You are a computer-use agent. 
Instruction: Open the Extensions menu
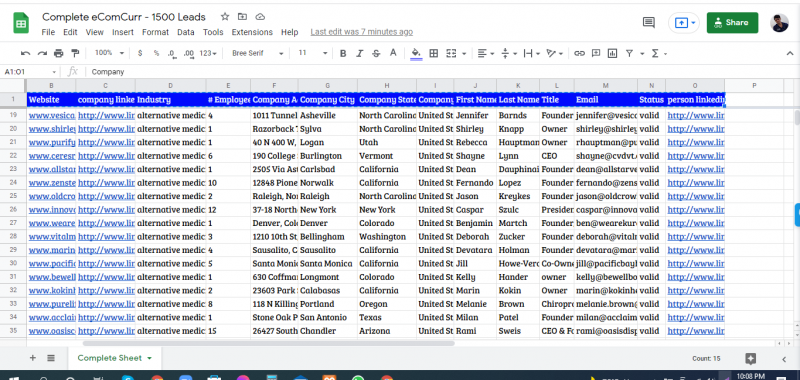tap(252, 32)
